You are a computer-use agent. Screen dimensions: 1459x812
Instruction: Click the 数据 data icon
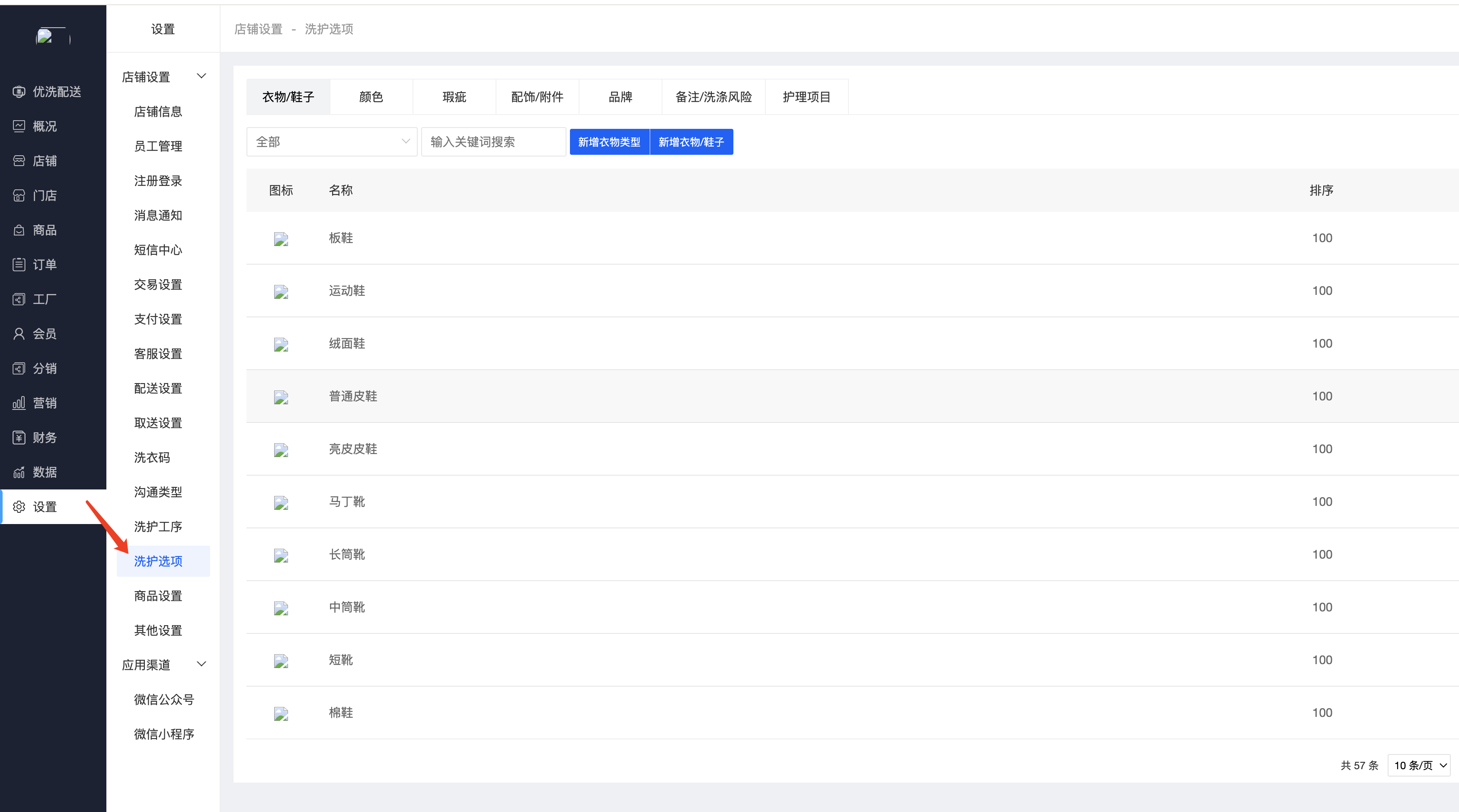tap(19, 472)
